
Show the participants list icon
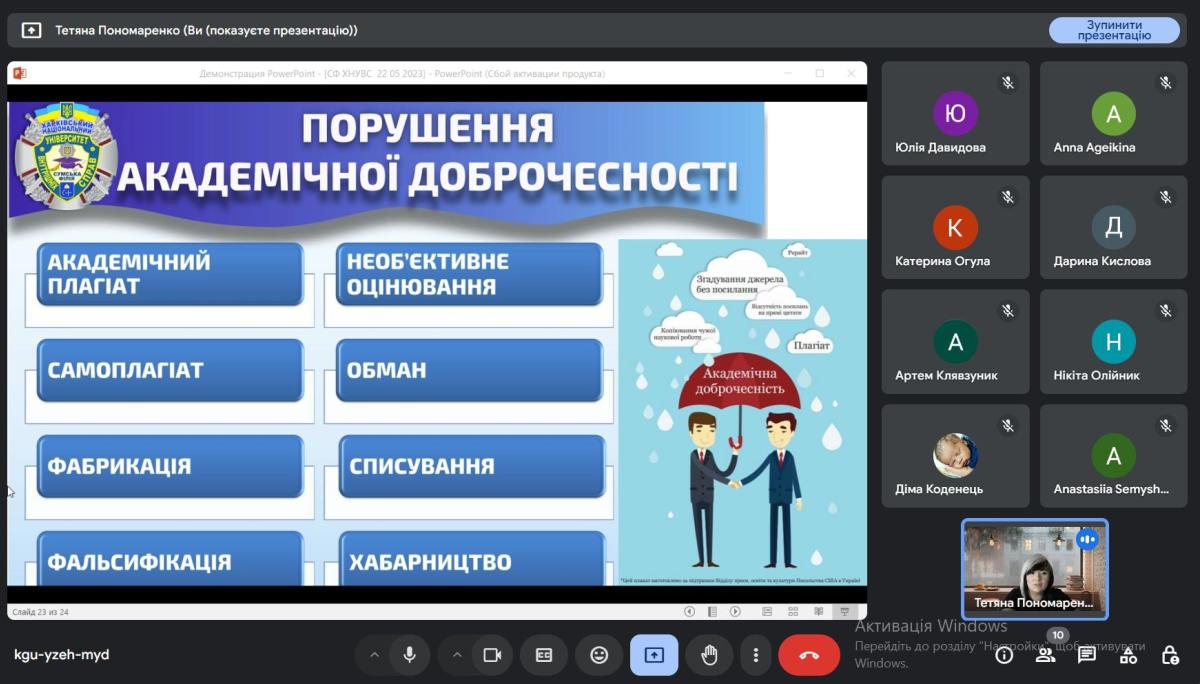point(1045,655)
